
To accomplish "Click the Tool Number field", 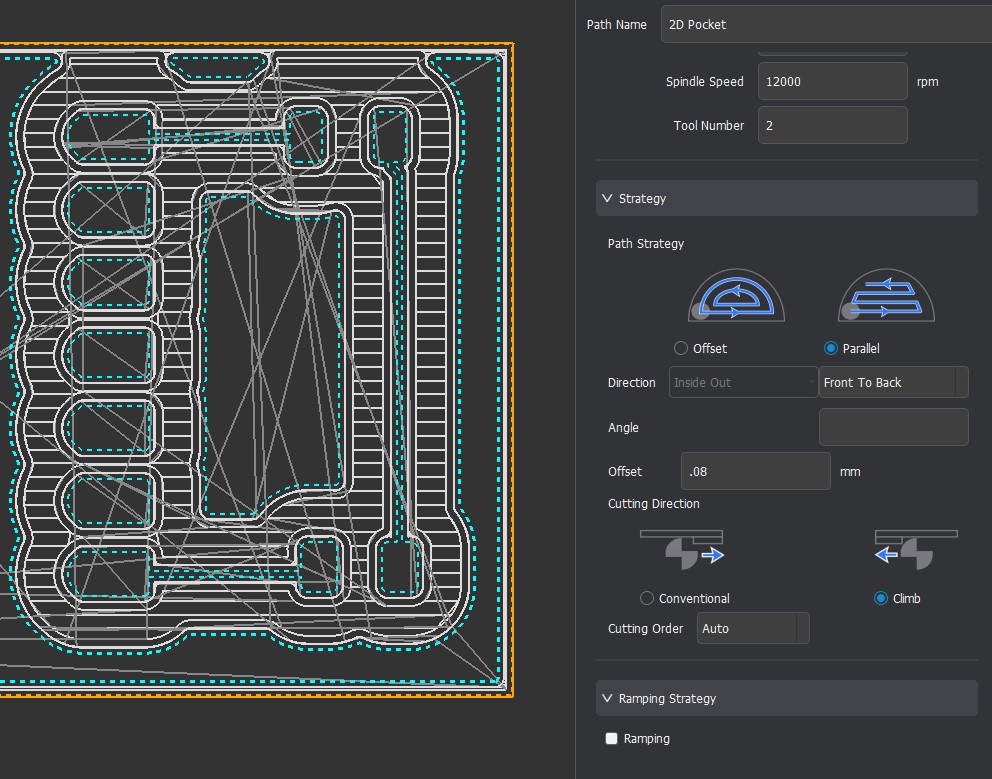I will point(833,125).
